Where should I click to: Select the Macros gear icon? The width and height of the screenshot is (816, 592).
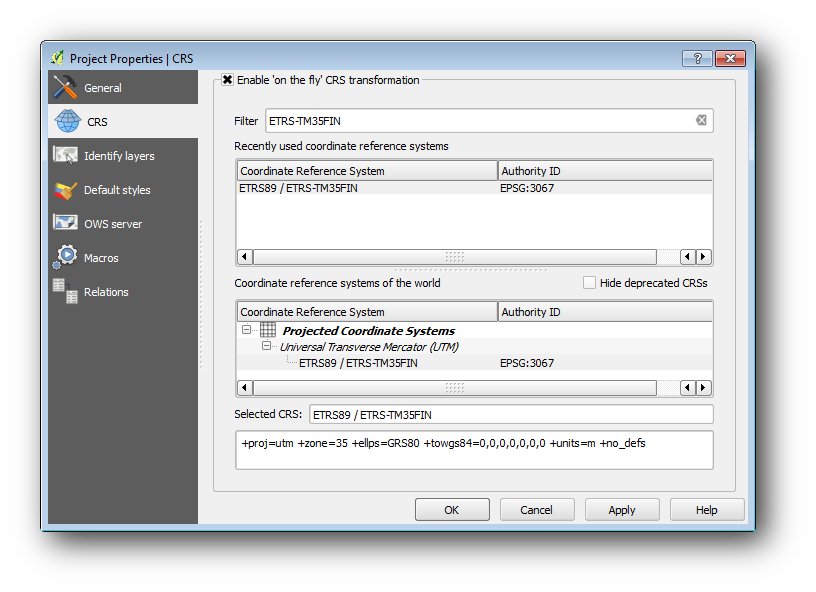pyautogui.click(x=66, y=258)
